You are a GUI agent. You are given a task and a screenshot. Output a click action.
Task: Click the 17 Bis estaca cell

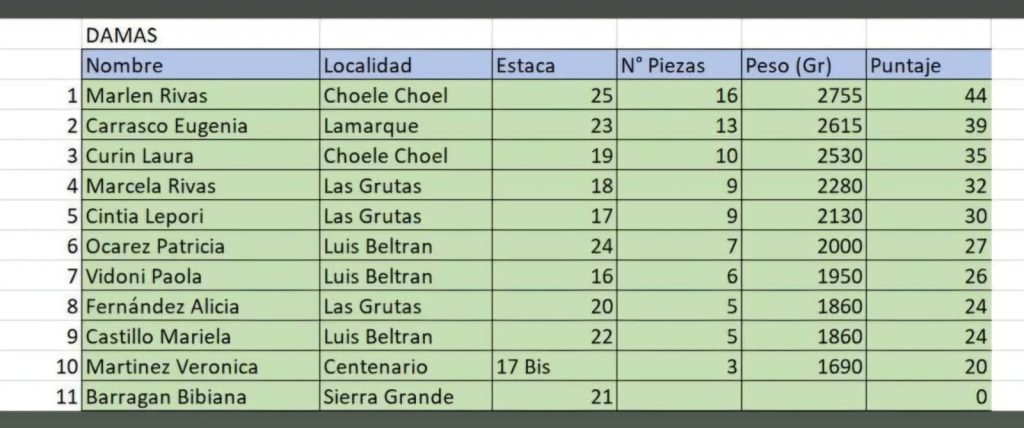[553, 367]
